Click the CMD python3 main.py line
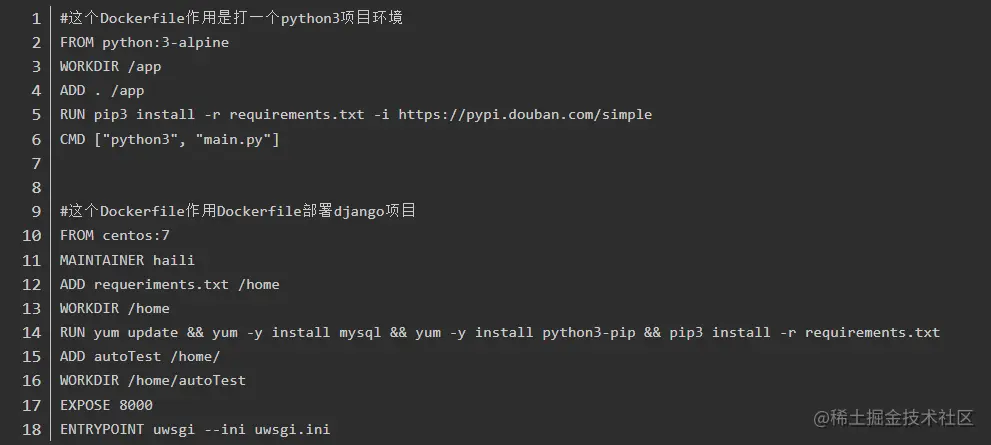The image size is (991, 445). [x=169, y=139]
